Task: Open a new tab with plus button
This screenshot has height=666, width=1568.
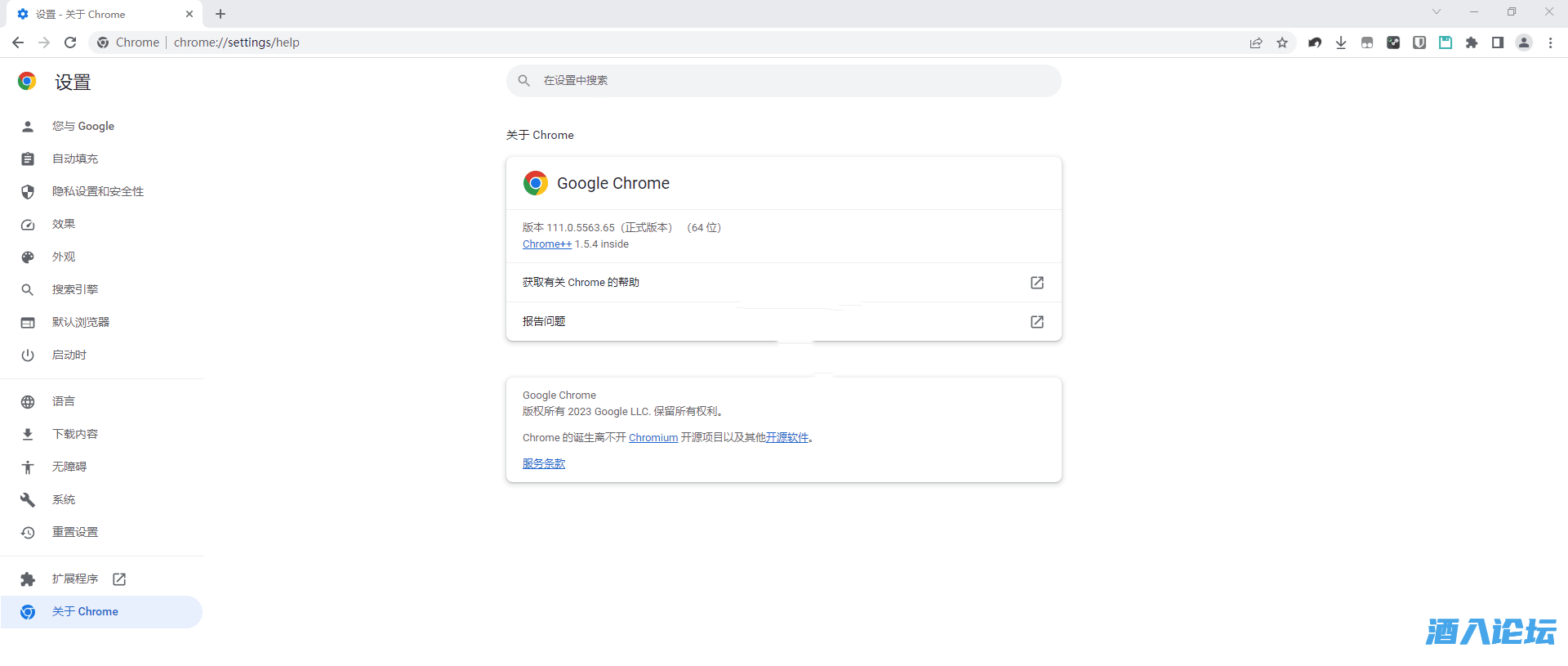Action: 220,14
